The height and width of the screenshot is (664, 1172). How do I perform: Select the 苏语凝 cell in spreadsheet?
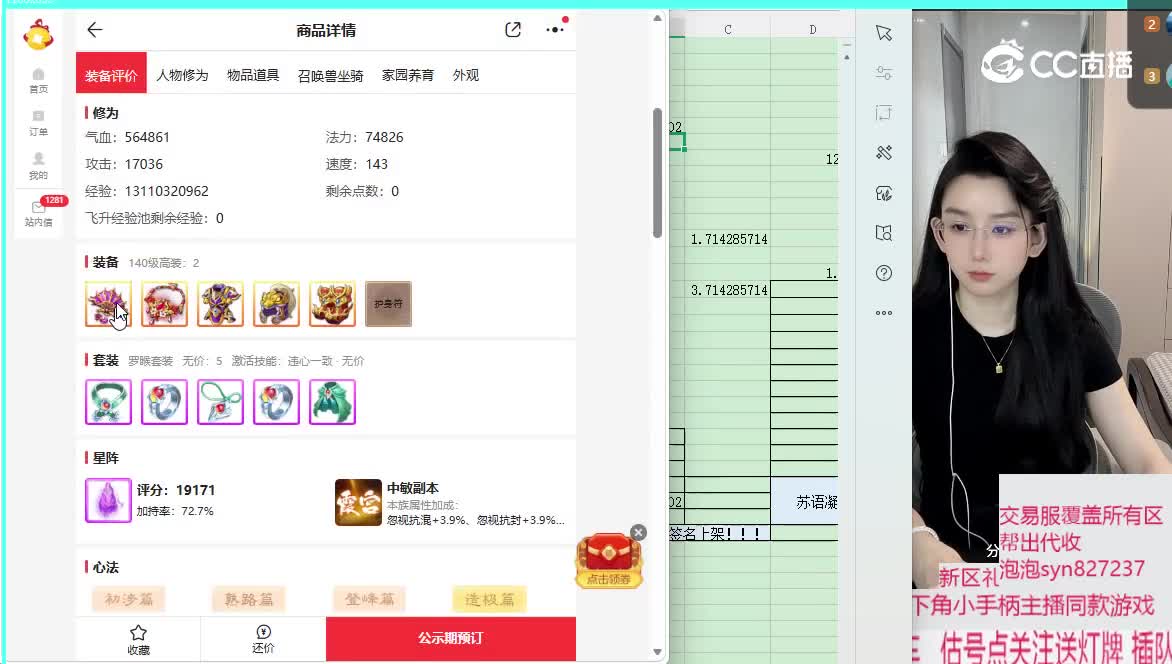click(x=804, y=501)
